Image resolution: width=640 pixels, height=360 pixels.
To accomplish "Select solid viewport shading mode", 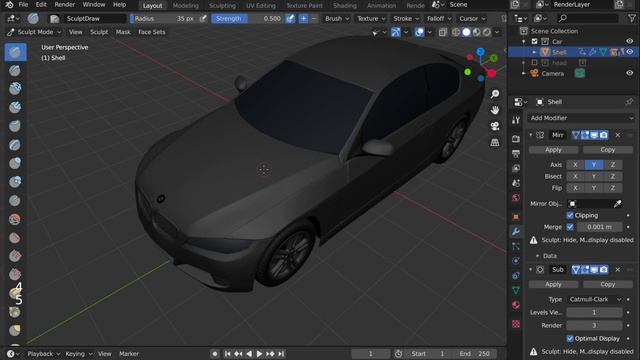I will point(466,32).
